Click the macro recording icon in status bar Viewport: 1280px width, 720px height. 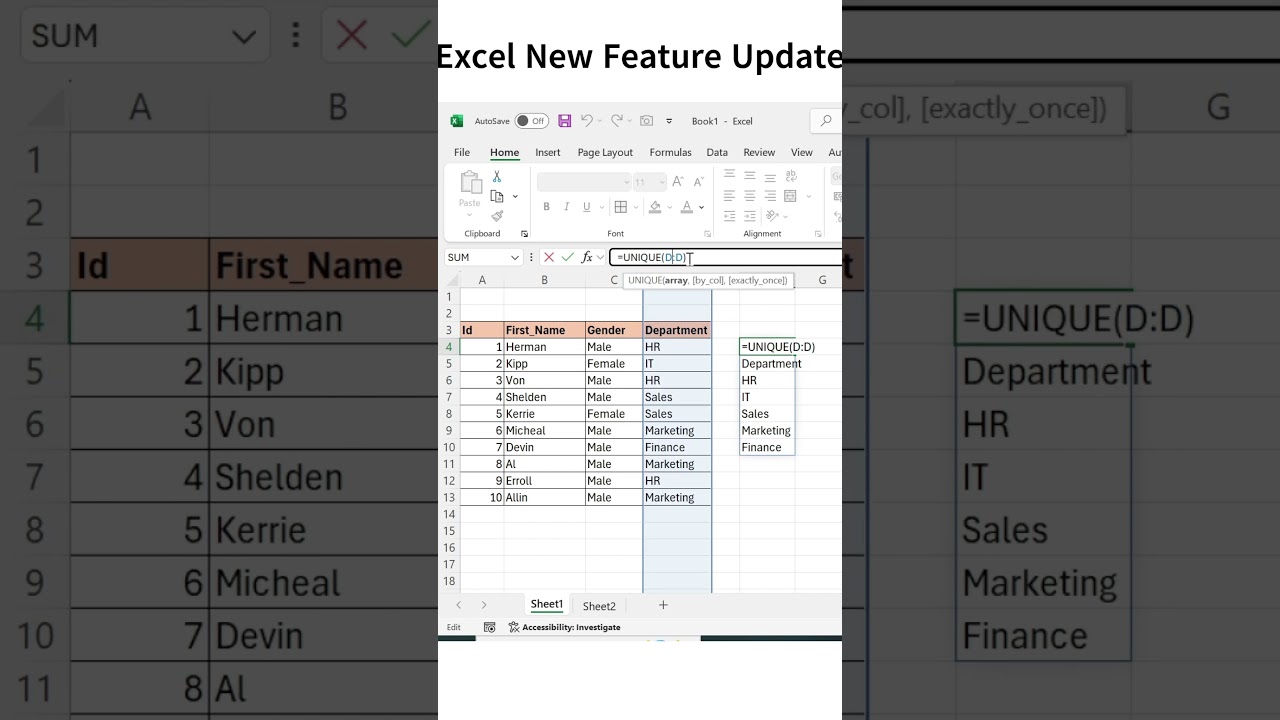[490, 627]
